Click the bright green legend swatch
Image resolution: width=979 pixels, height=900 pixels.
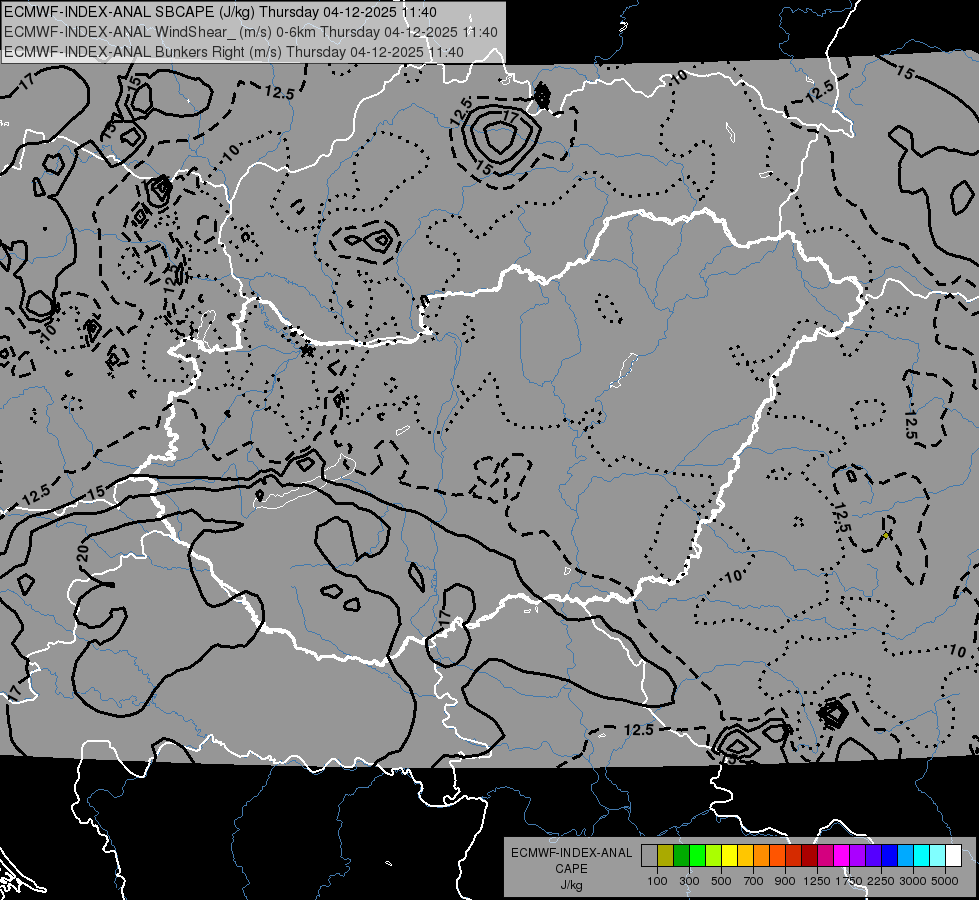[x=697, y=855]
